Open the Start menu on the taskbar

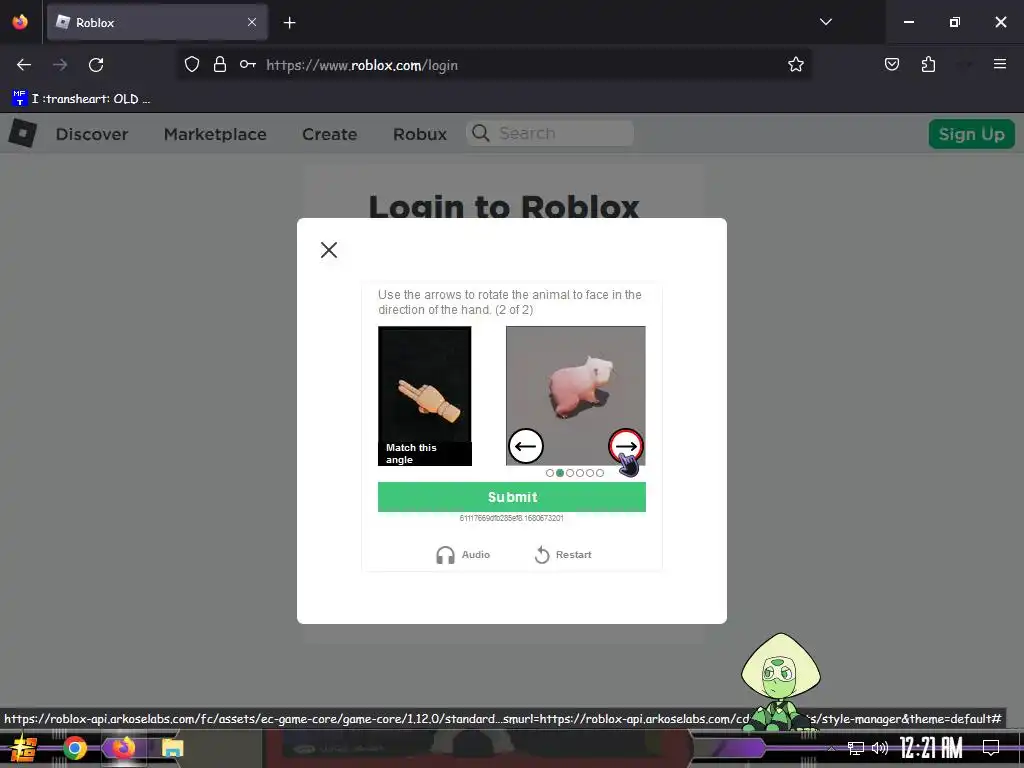[23, 748]
